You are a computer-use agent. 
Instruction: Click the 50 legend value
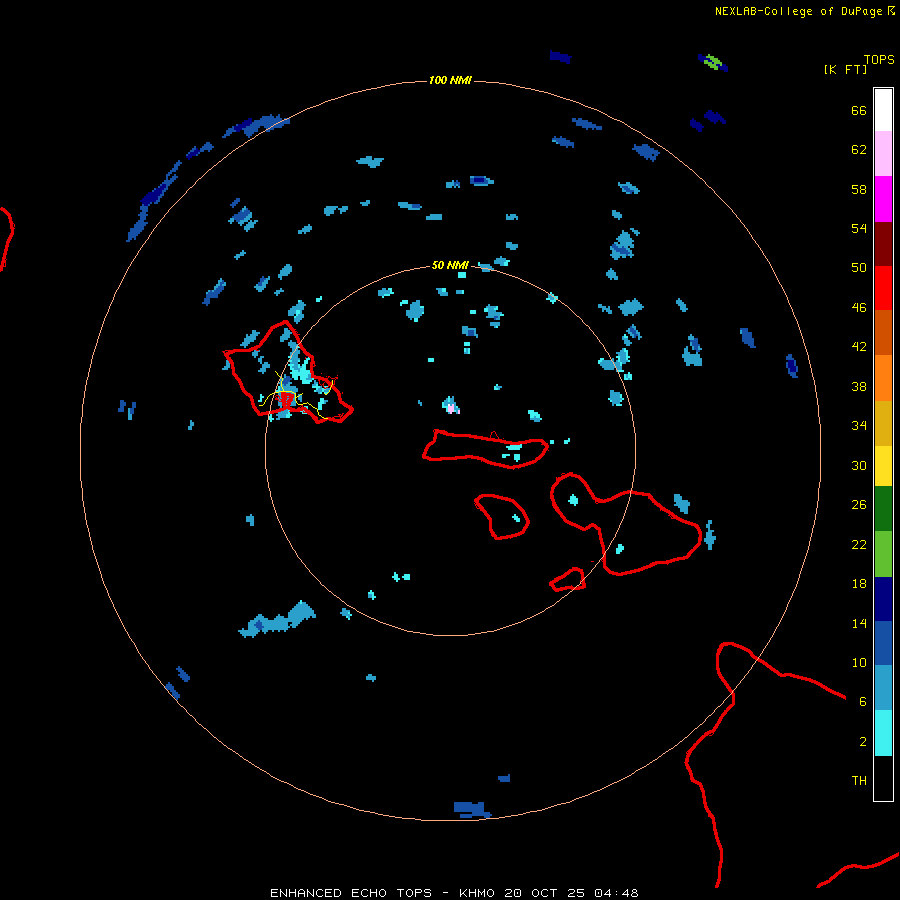[859, 268]
